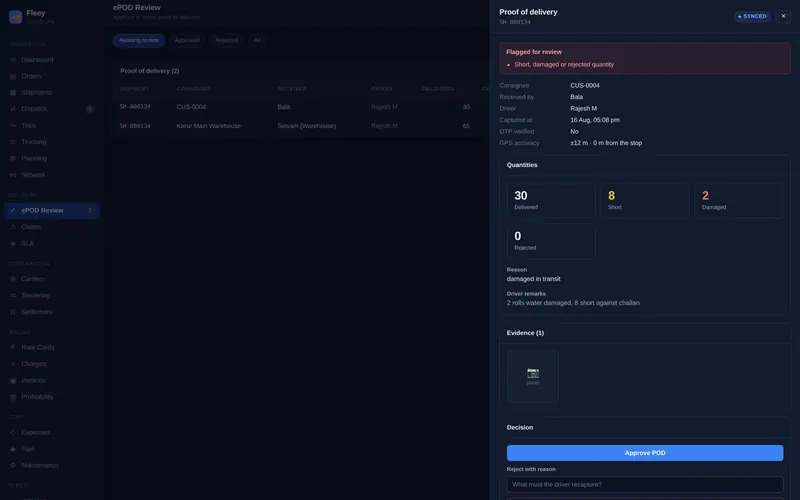Click the captured time '16 Aug, 05:08 pm'
The height and width of the screenshot is (500, 800).
(x=595, y=120)
